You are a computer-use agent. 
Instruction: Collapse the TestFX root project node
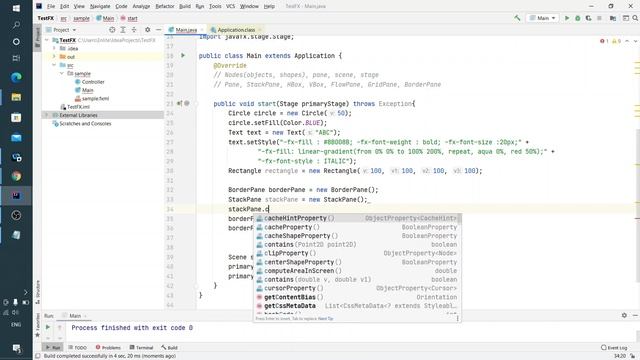[47, 40]
